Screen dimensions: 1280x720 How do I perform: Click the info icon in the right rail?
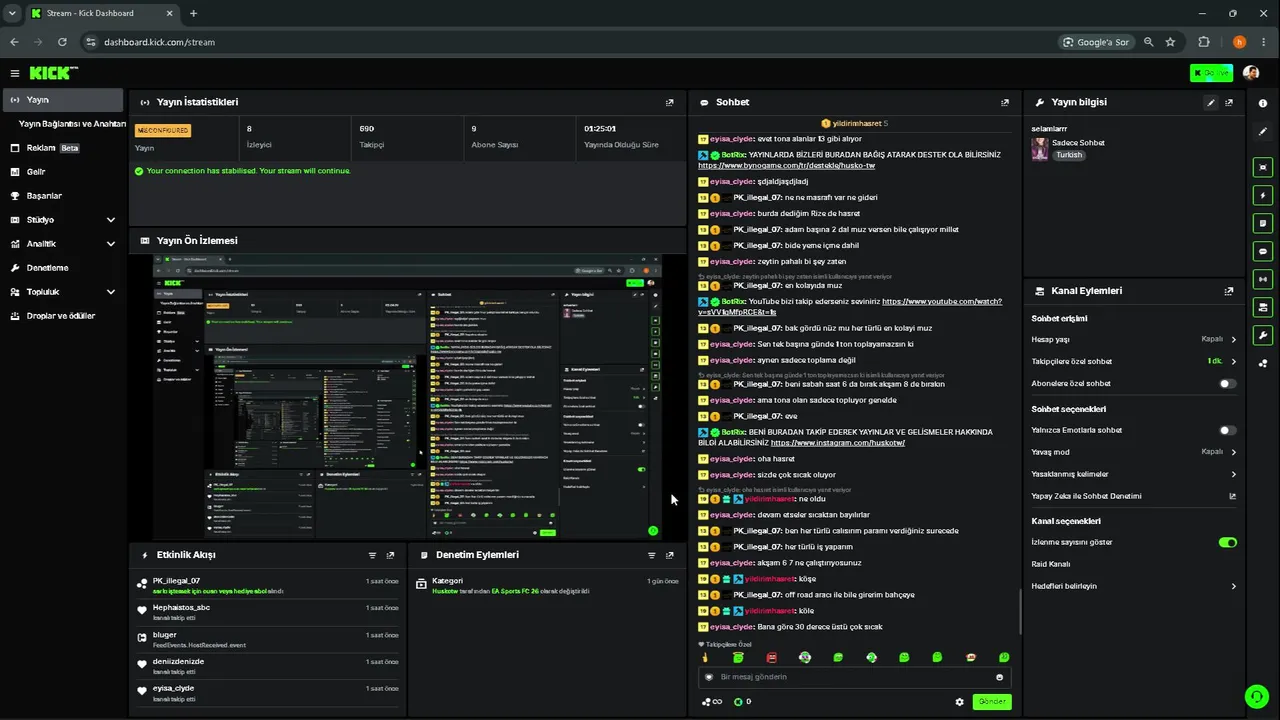(1263, 103)
